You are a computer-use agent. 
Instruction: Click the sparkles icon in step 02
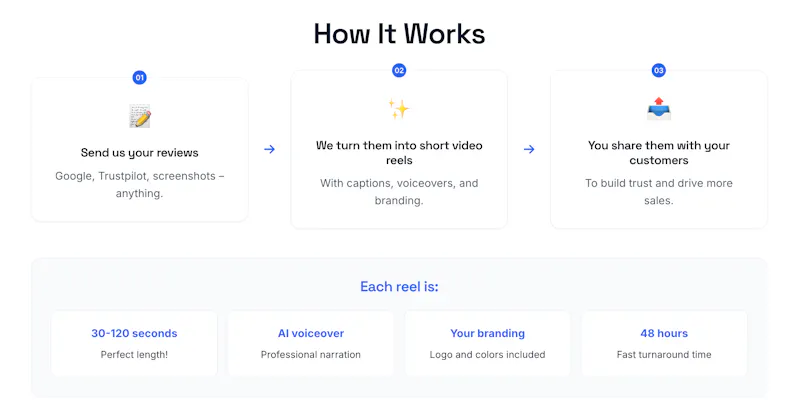coord(398,109)
